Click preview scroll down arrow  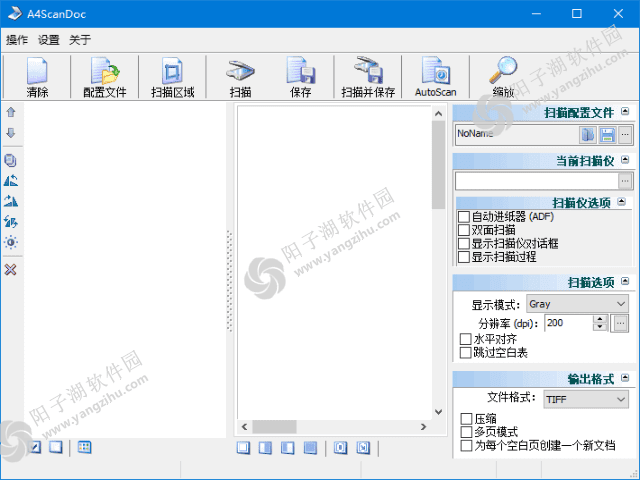[438, 412]
